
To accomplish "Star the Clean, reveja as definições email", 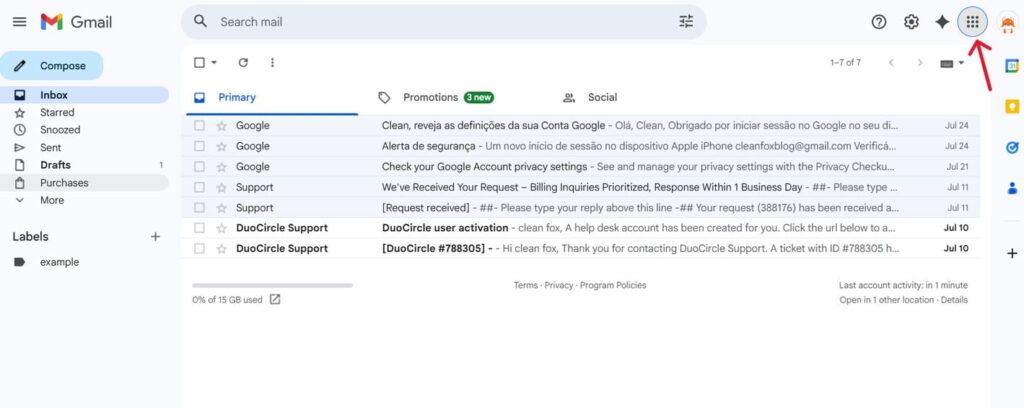I will click(x=221, y=126).
